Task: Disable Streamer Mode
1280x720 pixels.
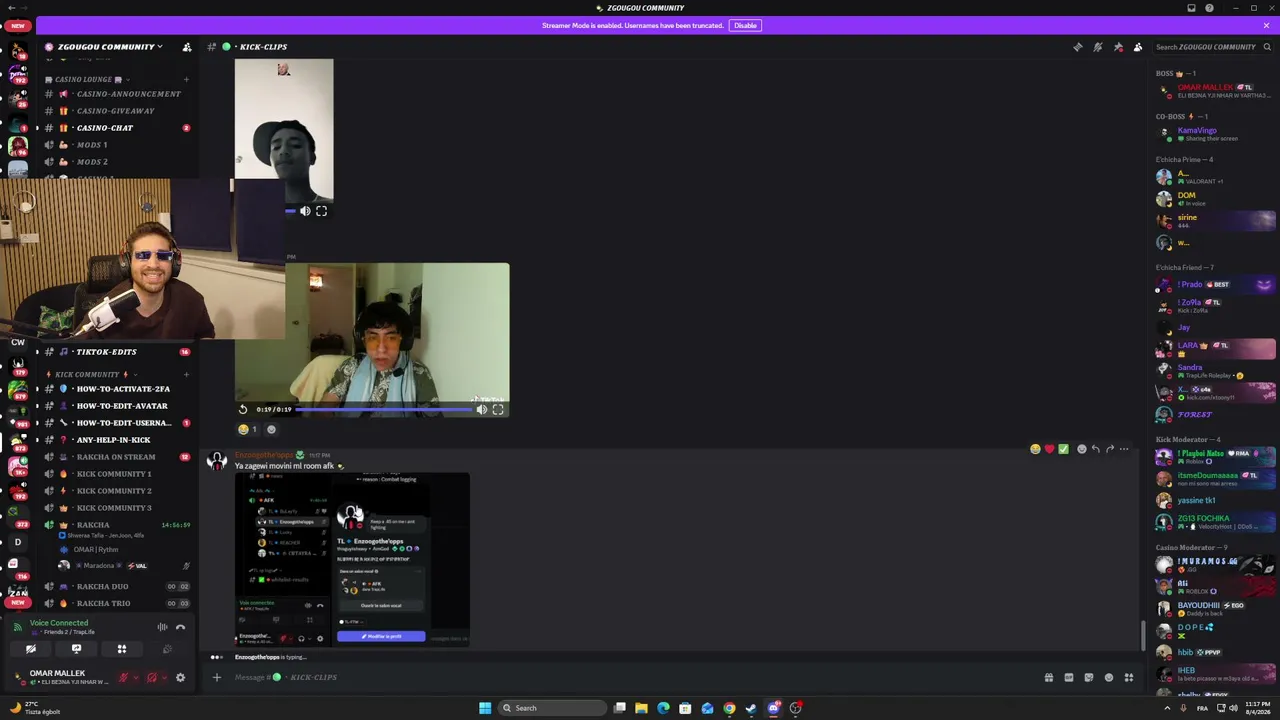Action: tap(745, 25)
